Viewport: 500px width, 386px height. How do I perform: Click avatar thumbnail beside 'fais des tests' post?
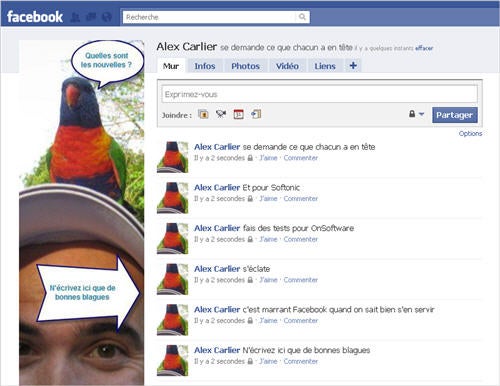tap(173, 238)
